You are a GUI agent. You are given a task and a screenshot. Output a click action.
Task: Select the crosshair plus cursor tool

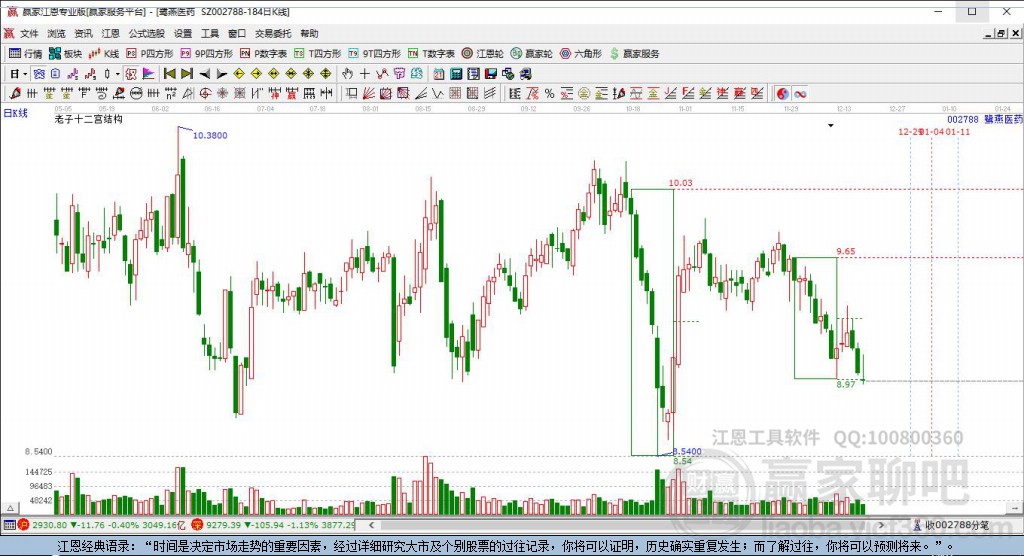point(364,74)
